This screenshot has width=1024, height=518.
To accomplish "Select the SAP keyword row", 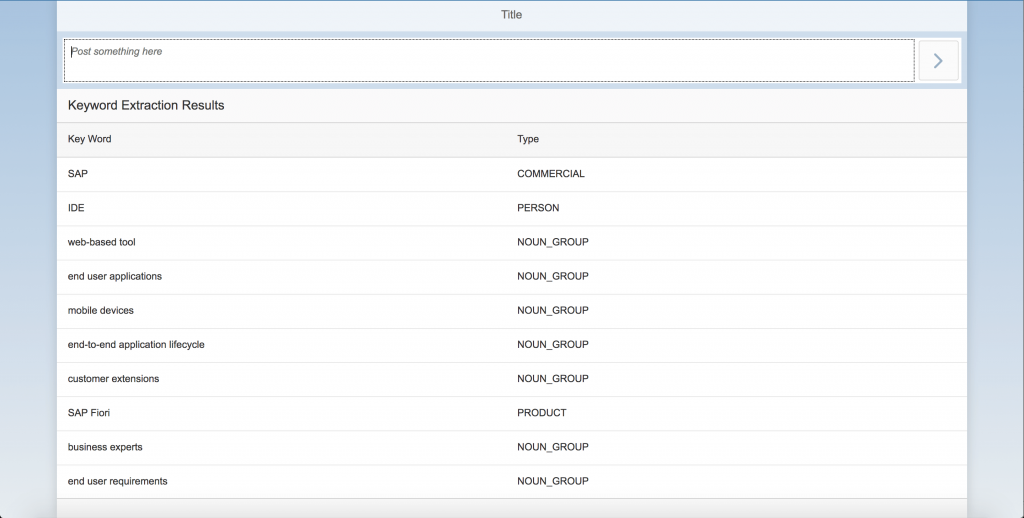I will click(511, 174).
